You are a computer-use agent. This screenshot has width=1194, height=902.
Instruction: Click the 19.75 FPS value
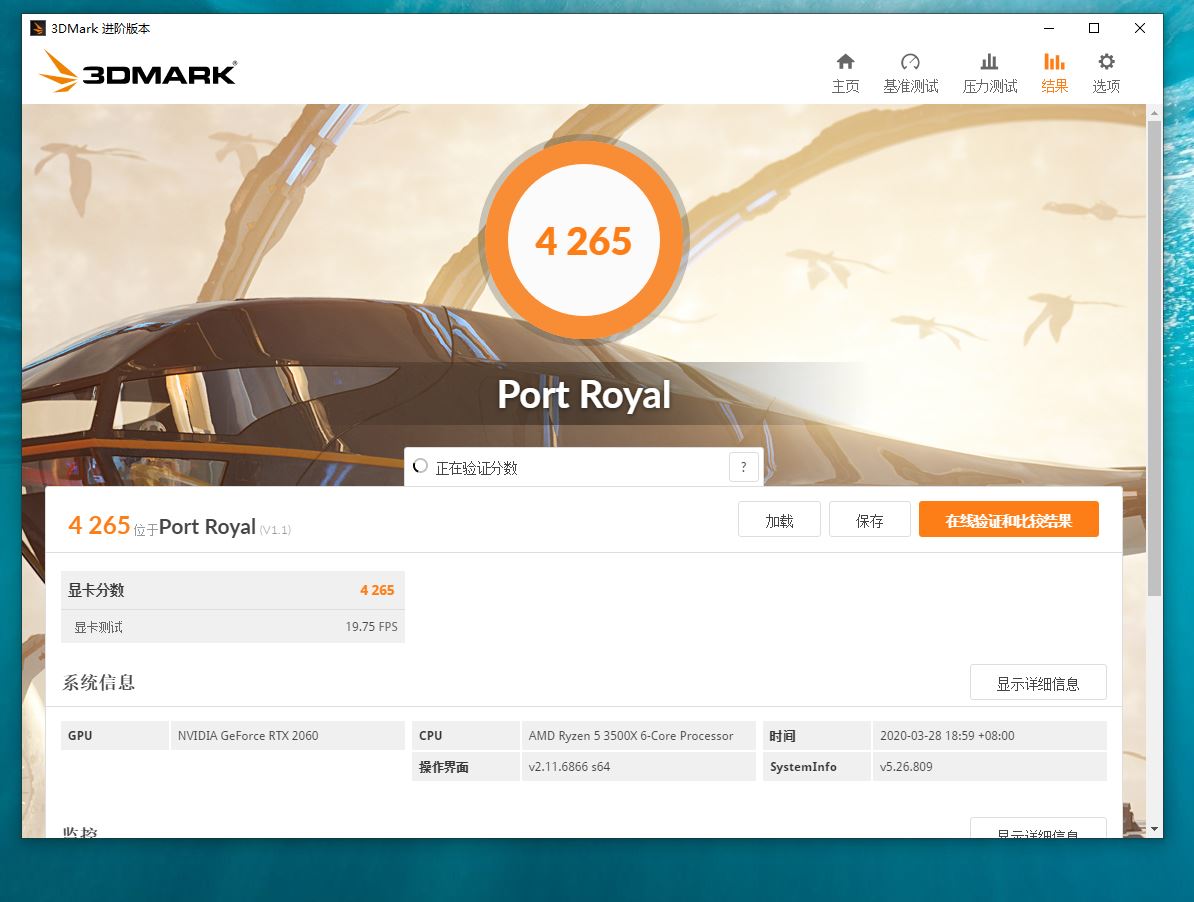[372, 626]
